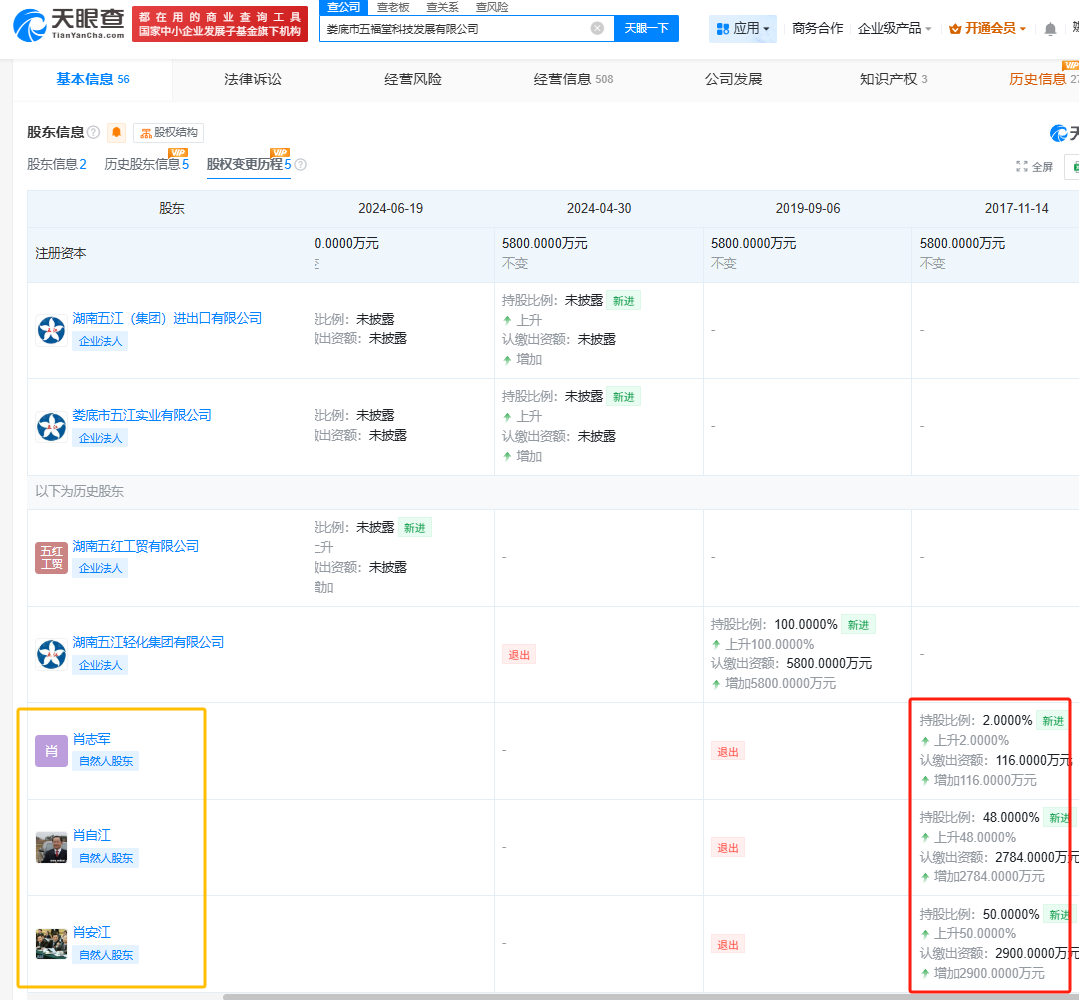Clear the search box text
This screenshot has height=1000, width=1079.
click(597, 28)
